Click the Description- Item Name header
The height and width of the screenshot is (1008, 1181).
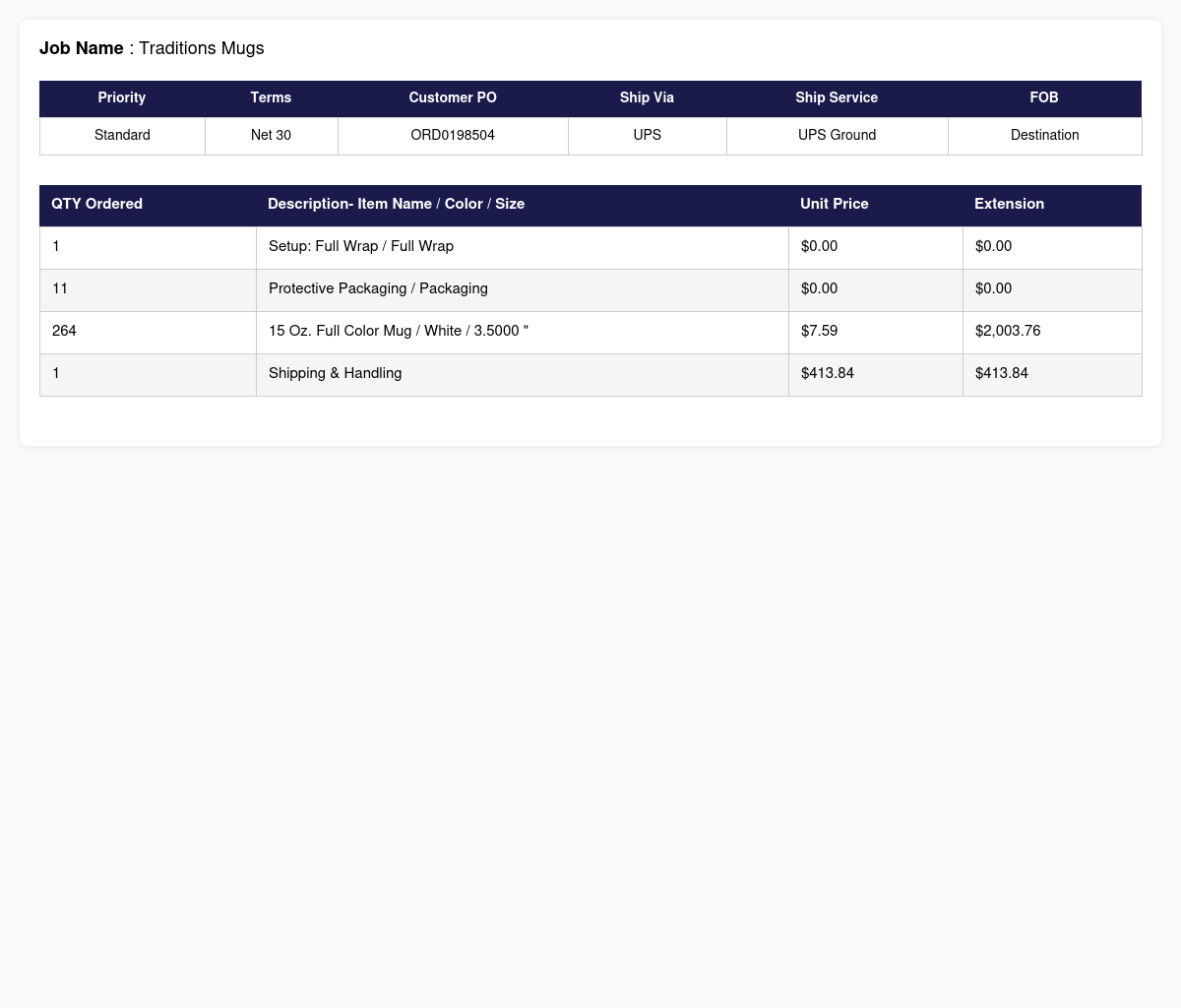tap(522, 205)
